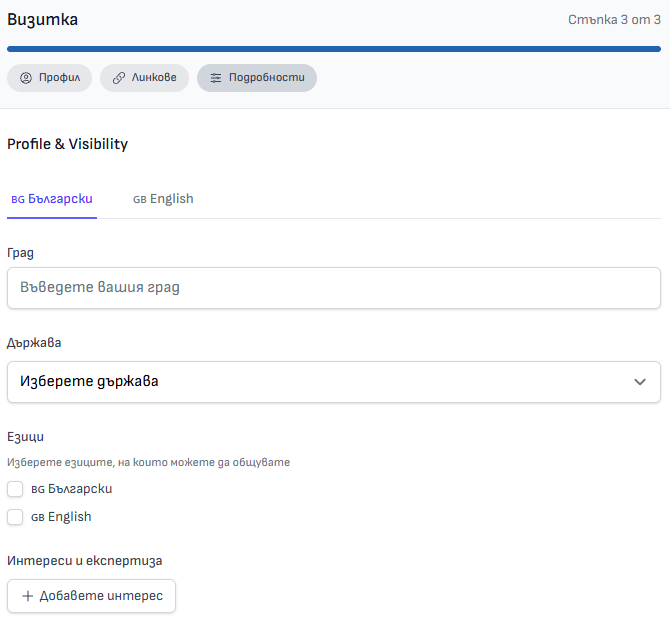This screenshot has height=621, width=670.
Task: Click the blue step progress bar
Action: click(334, 49)
